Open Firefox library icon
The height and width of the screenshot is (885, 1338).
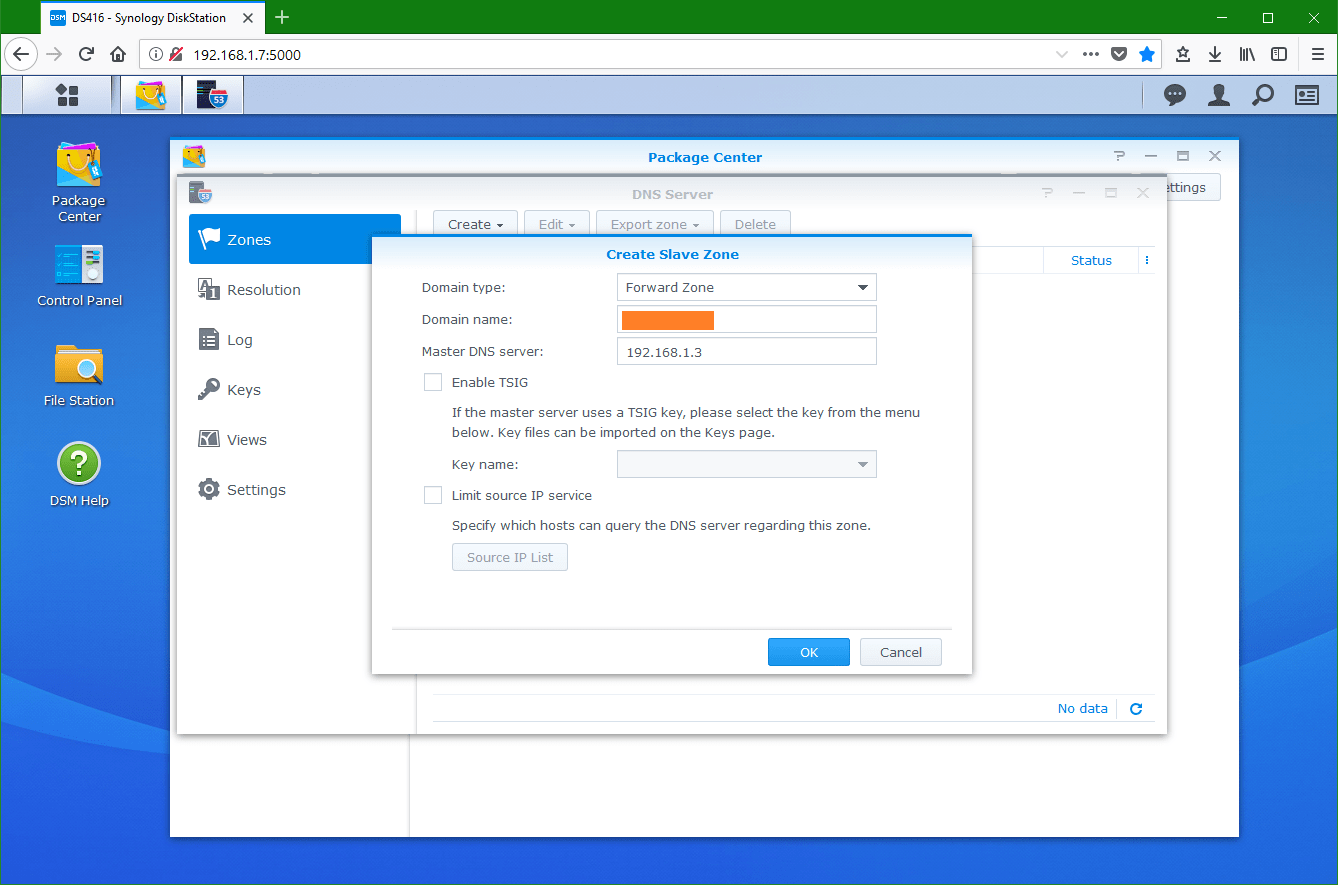1247,54
